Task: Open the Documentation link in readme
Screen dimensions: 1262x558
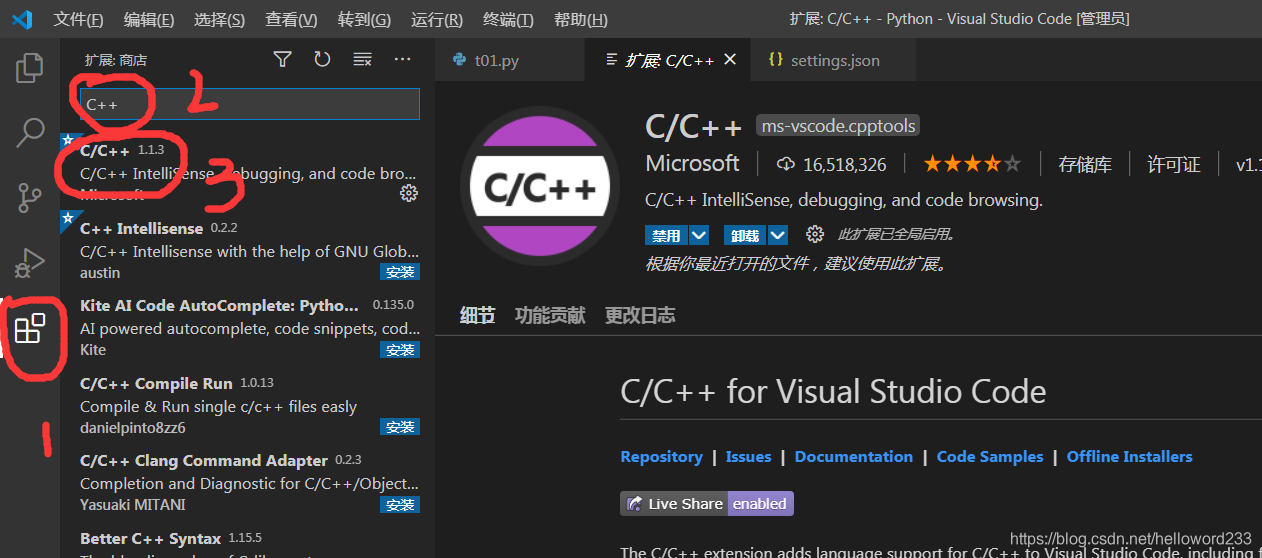Action: tap(854, 457)
